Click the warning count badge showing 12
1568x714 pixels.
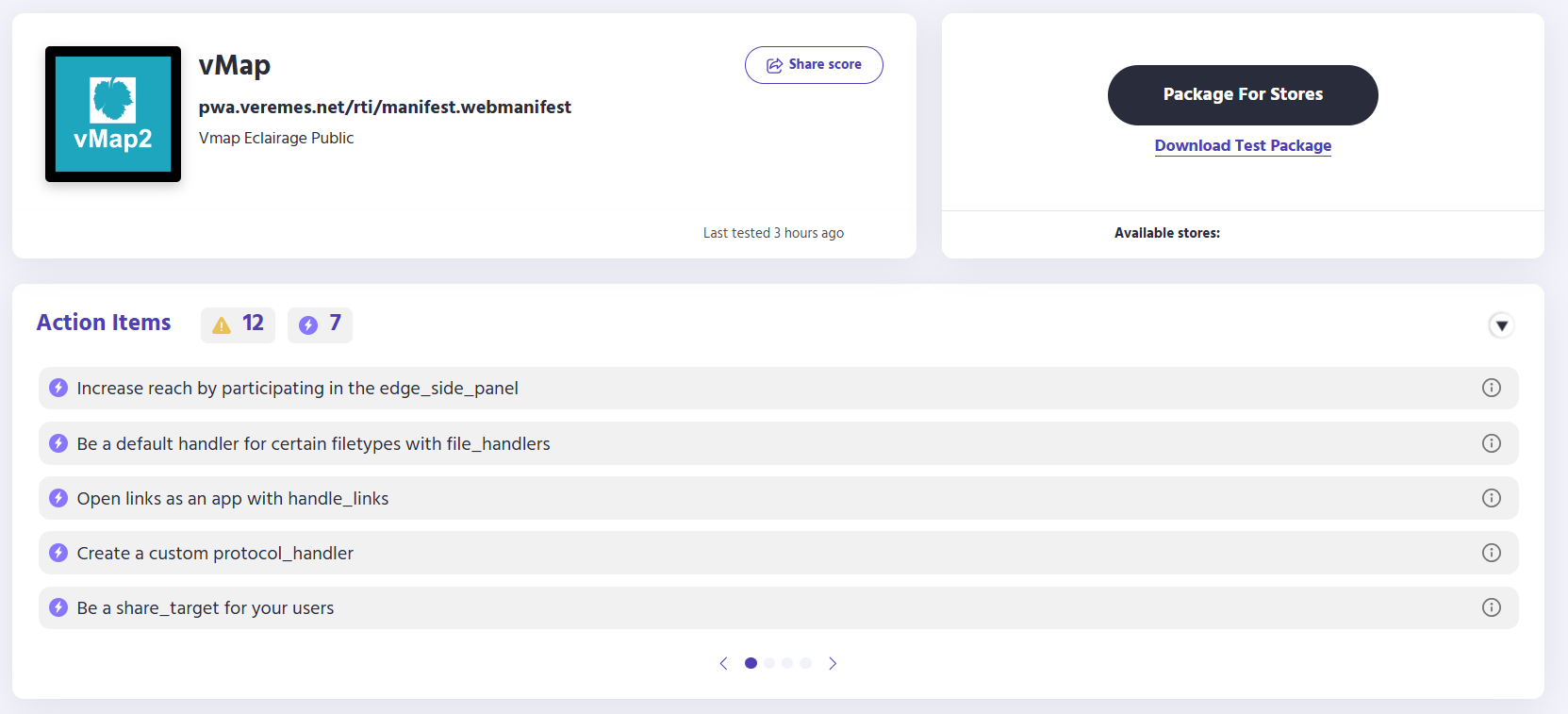click(x=238, y=324)
